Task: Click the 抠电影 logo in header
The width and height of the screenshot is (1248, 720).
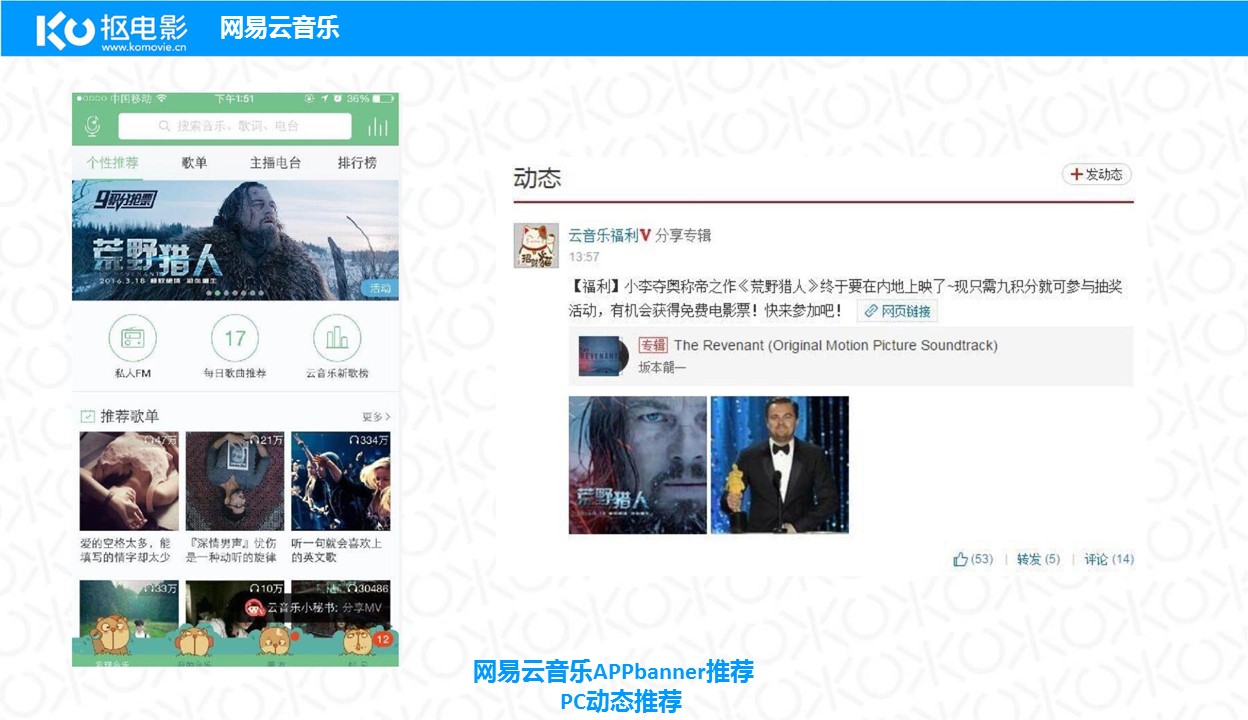Action: point(112,30)
